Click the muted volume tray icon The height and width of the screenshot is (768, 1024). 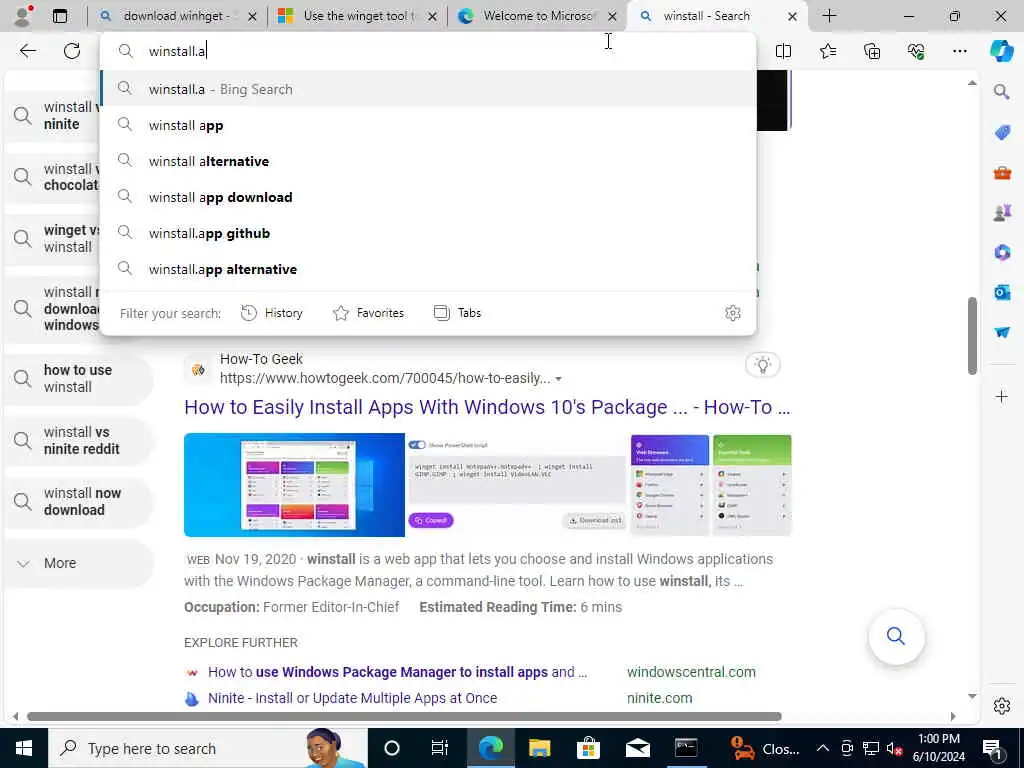(894, 748)
